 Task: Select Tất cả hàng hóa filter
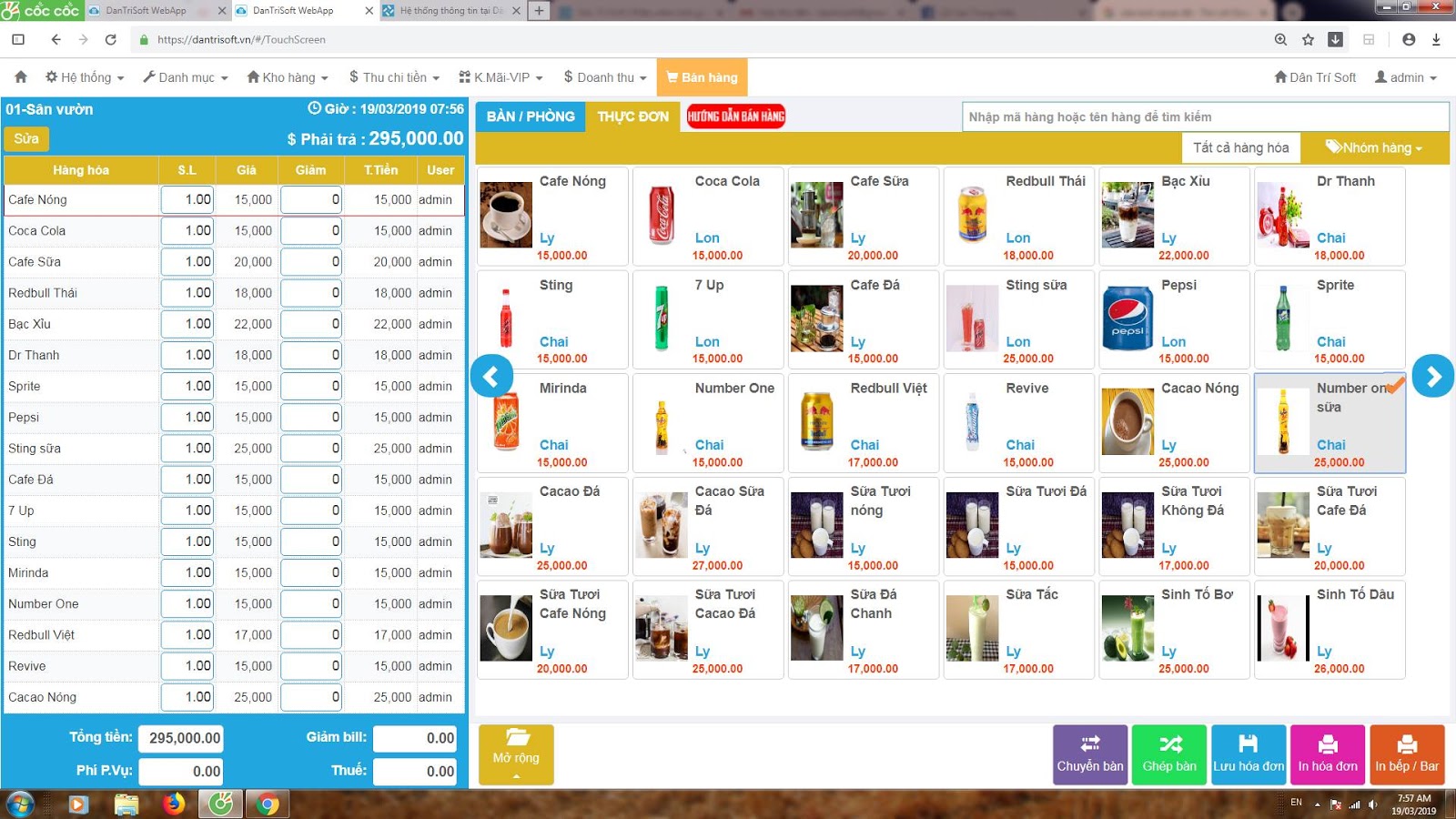[1241, 147]
